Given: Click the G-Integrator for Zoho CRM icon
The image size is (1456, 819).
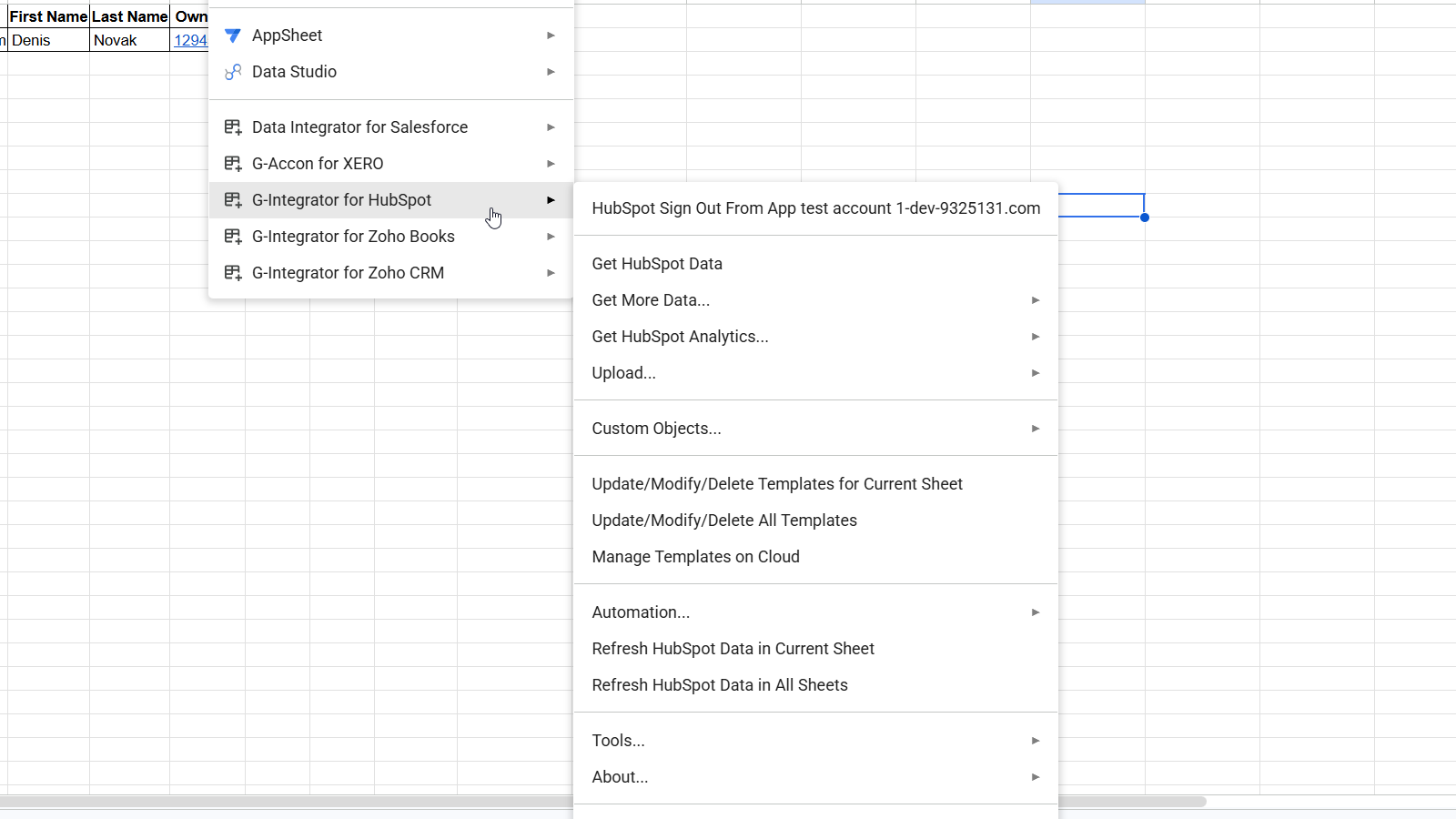Looking at the screenshot, I should pos(233,273).
